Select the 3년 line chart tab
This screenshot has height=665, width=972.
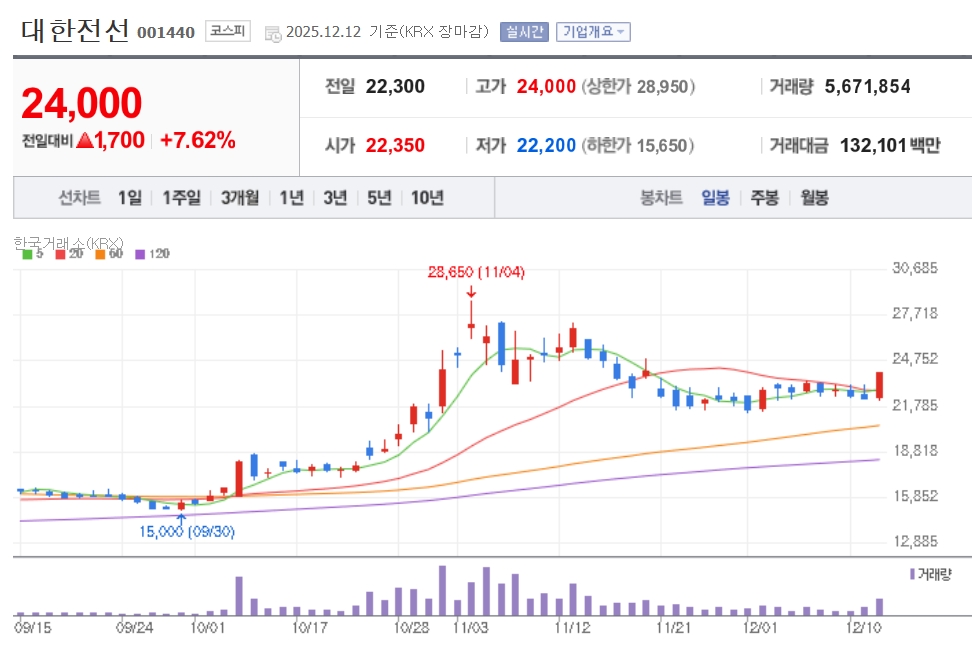tap(335, 198)
